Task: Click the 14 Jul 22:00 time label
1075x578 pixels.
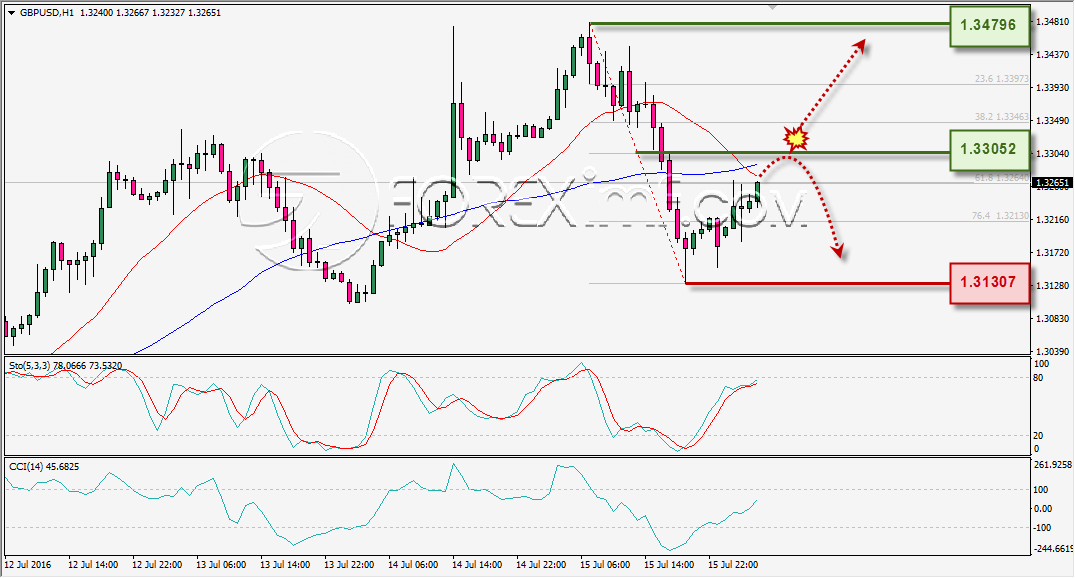Action: coord(541,565)
